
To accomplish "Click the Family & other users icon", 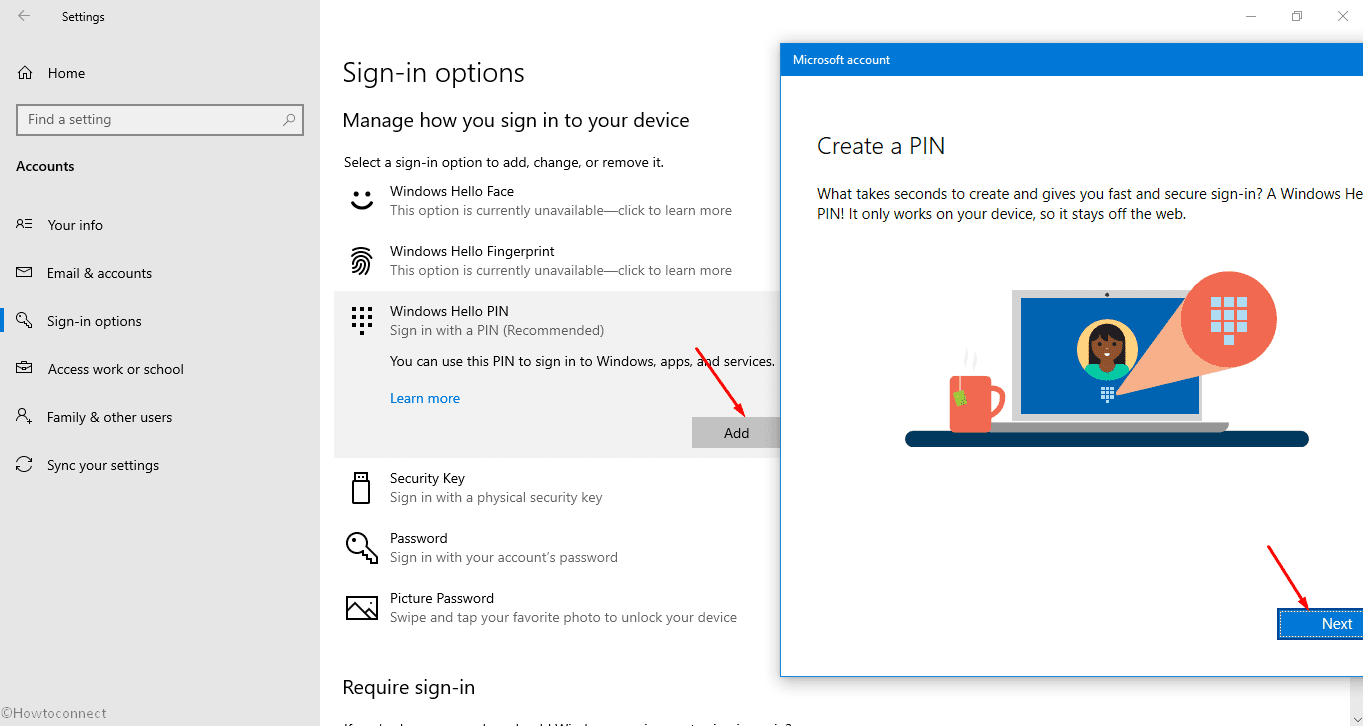I will tap(25, 417).
